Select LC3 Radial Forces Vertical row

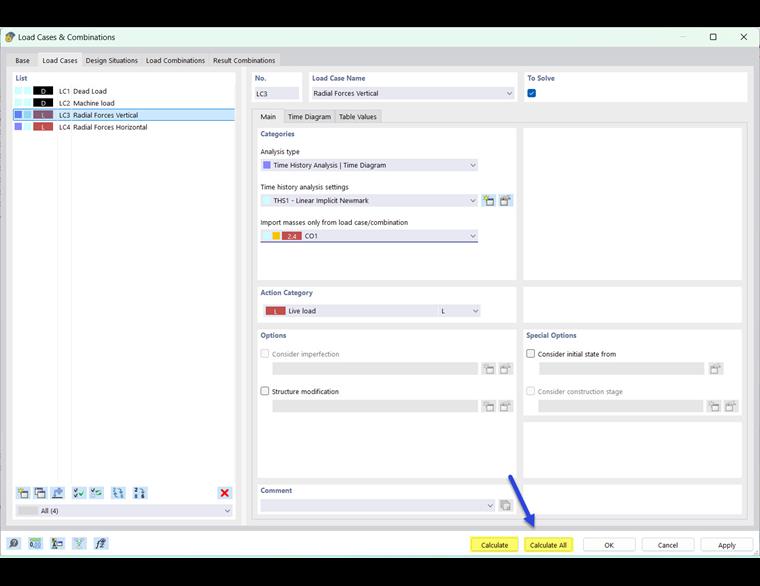[x=124, y=115]
